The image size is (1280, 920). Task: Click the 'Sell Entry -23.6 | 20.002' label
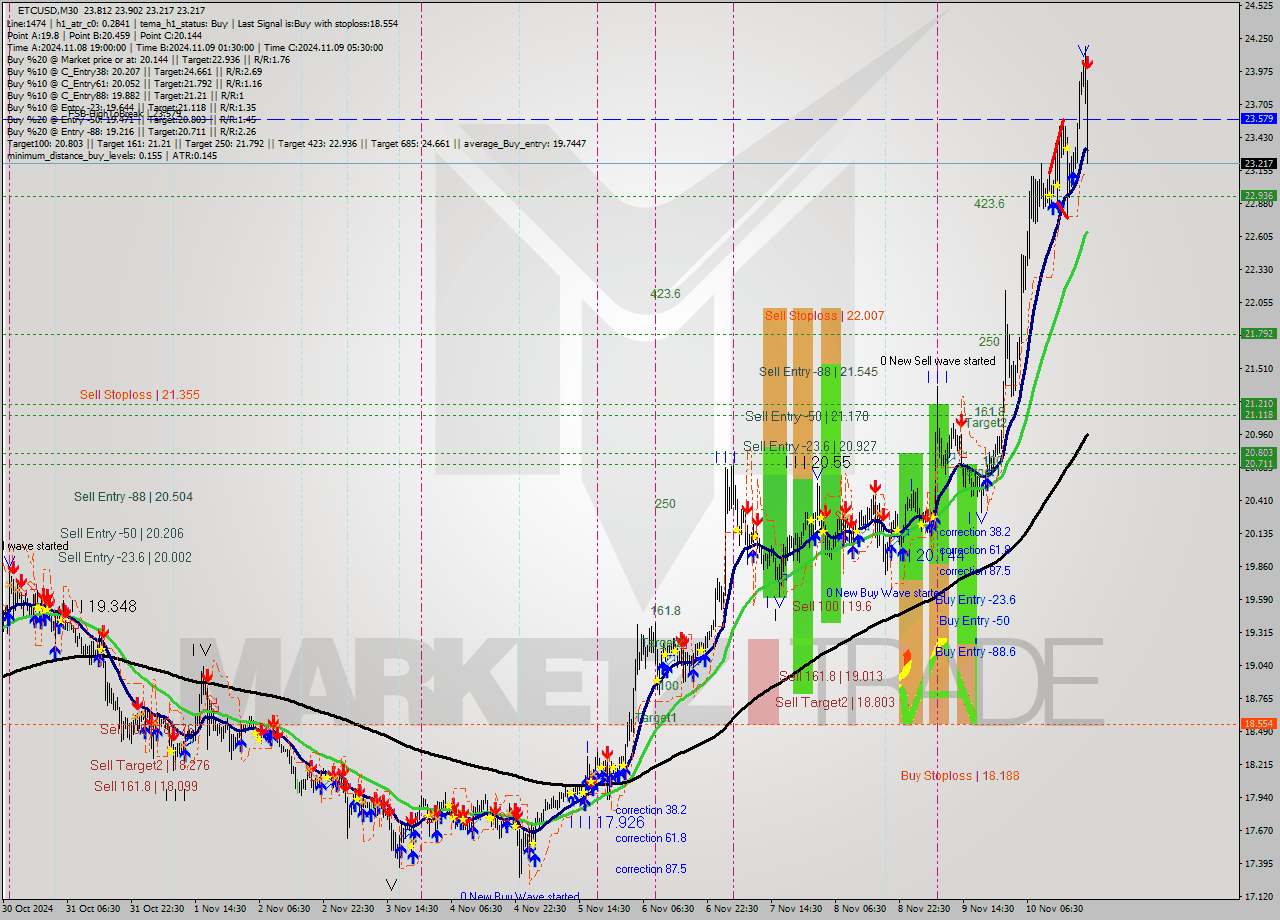coord(124,558)
